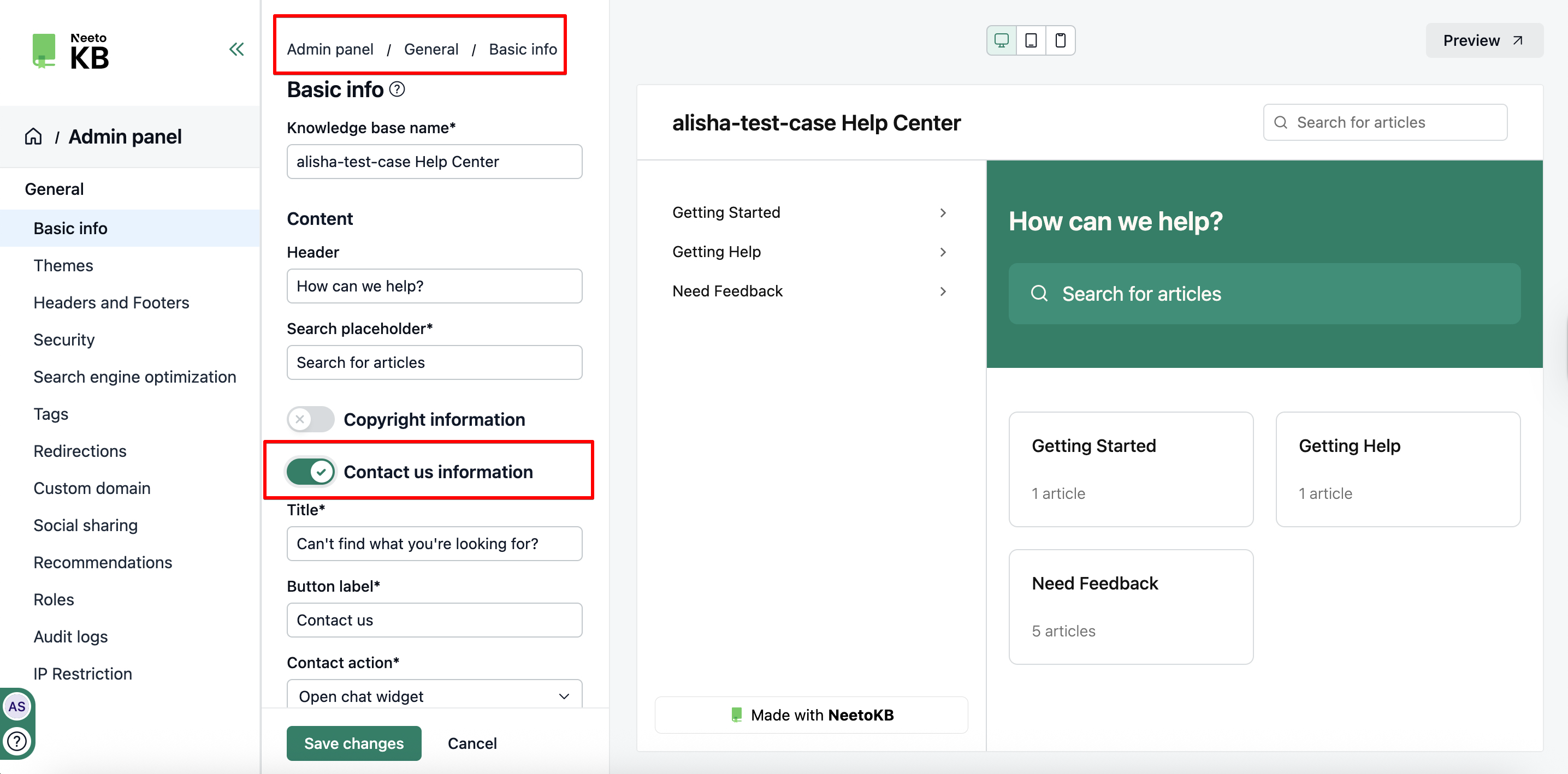Viewport: 1568px width, 774px height.
Task: Open the AS profile avatar
Action: (16, 706)
